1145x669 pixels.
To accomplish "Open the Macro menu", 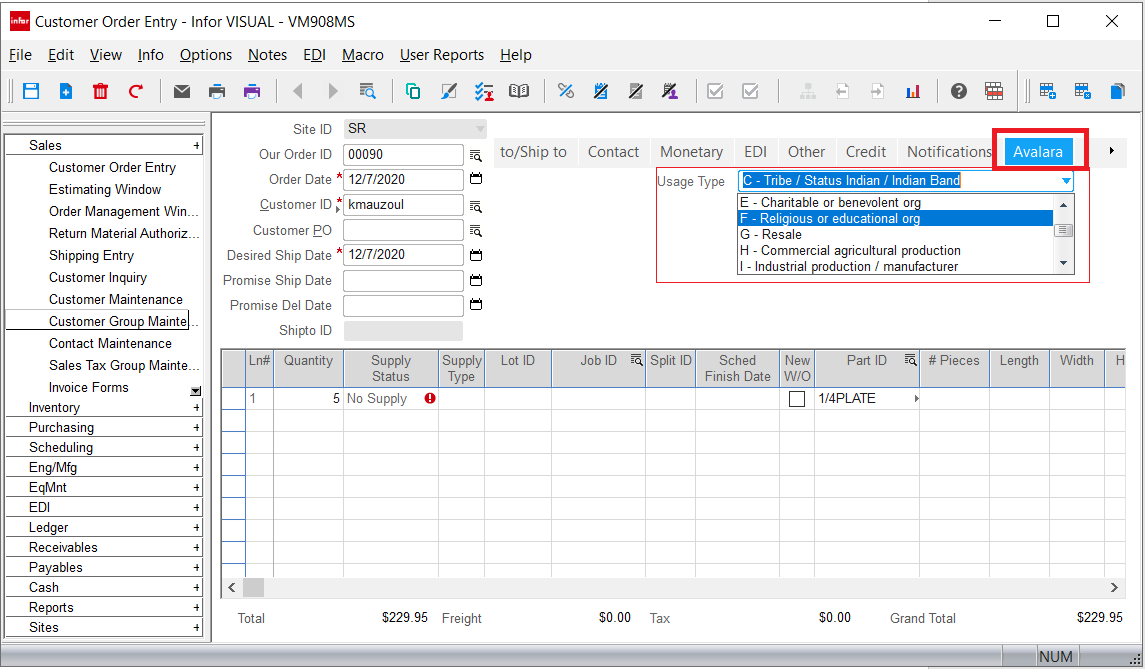I will point(362,55).
